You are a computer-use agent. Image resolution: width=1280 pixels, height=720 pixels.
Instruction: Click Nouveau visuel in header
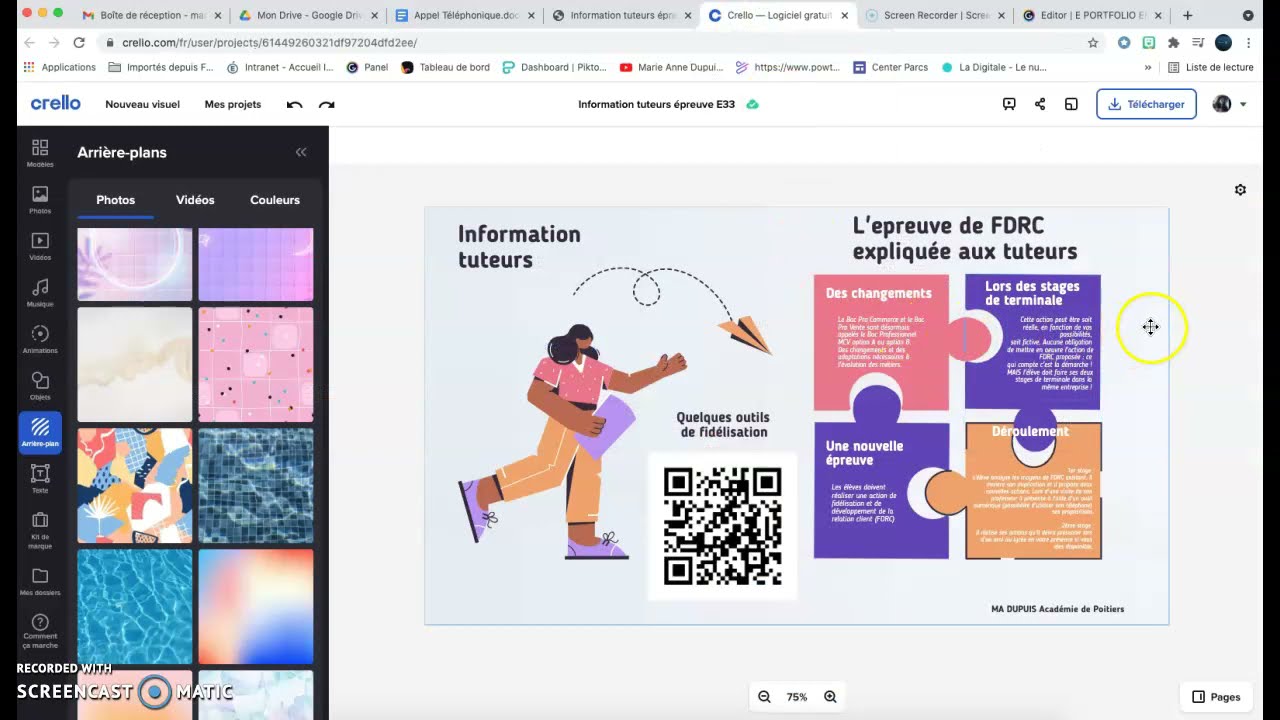143,104
